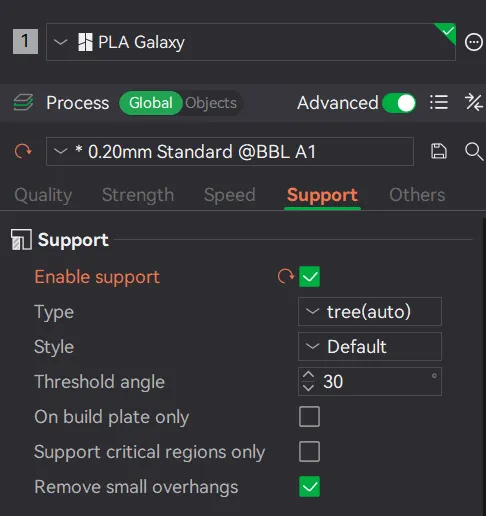486x516 pixels.
Task: Click the filament slot number 1 swatch
Action: coord(25,42)
